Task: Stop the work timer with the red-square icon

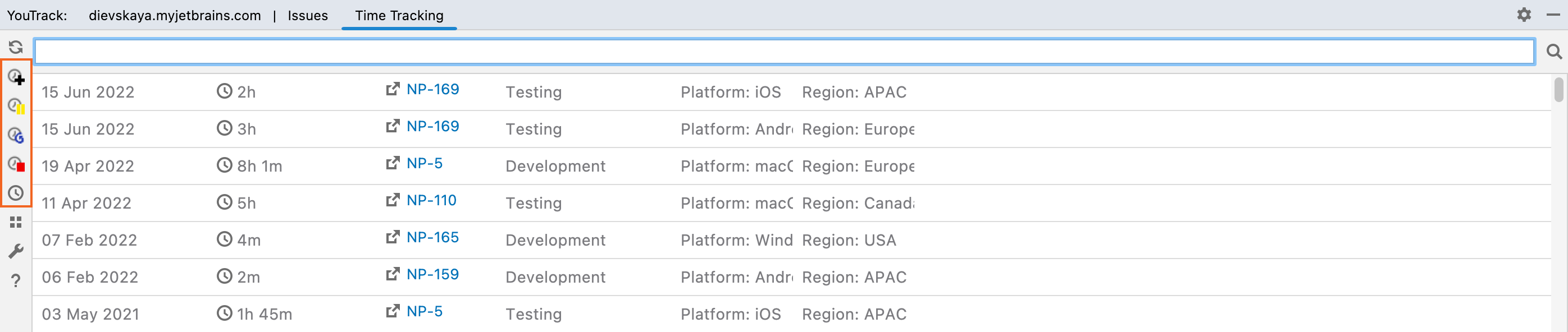Action: coord(16,164)
